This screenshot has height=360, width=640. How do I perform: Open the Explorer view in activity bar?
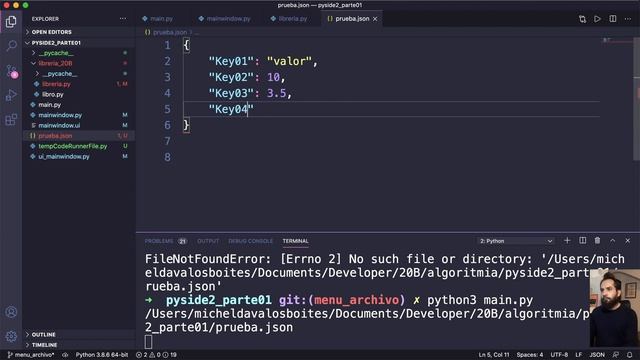pyautogui.click(x=11, y=21)
